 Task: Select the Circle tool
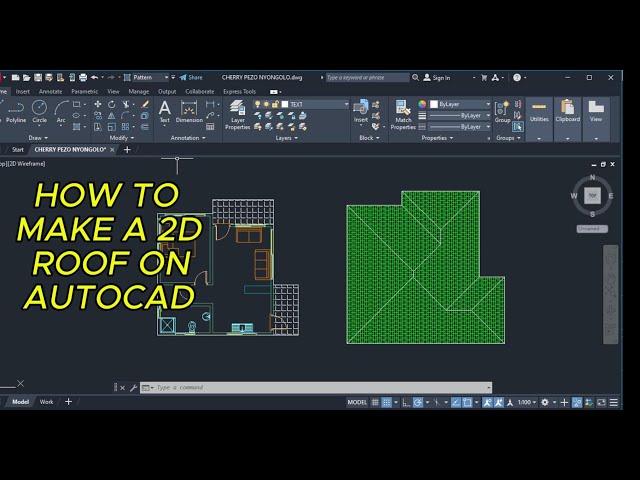coord(40,111)
